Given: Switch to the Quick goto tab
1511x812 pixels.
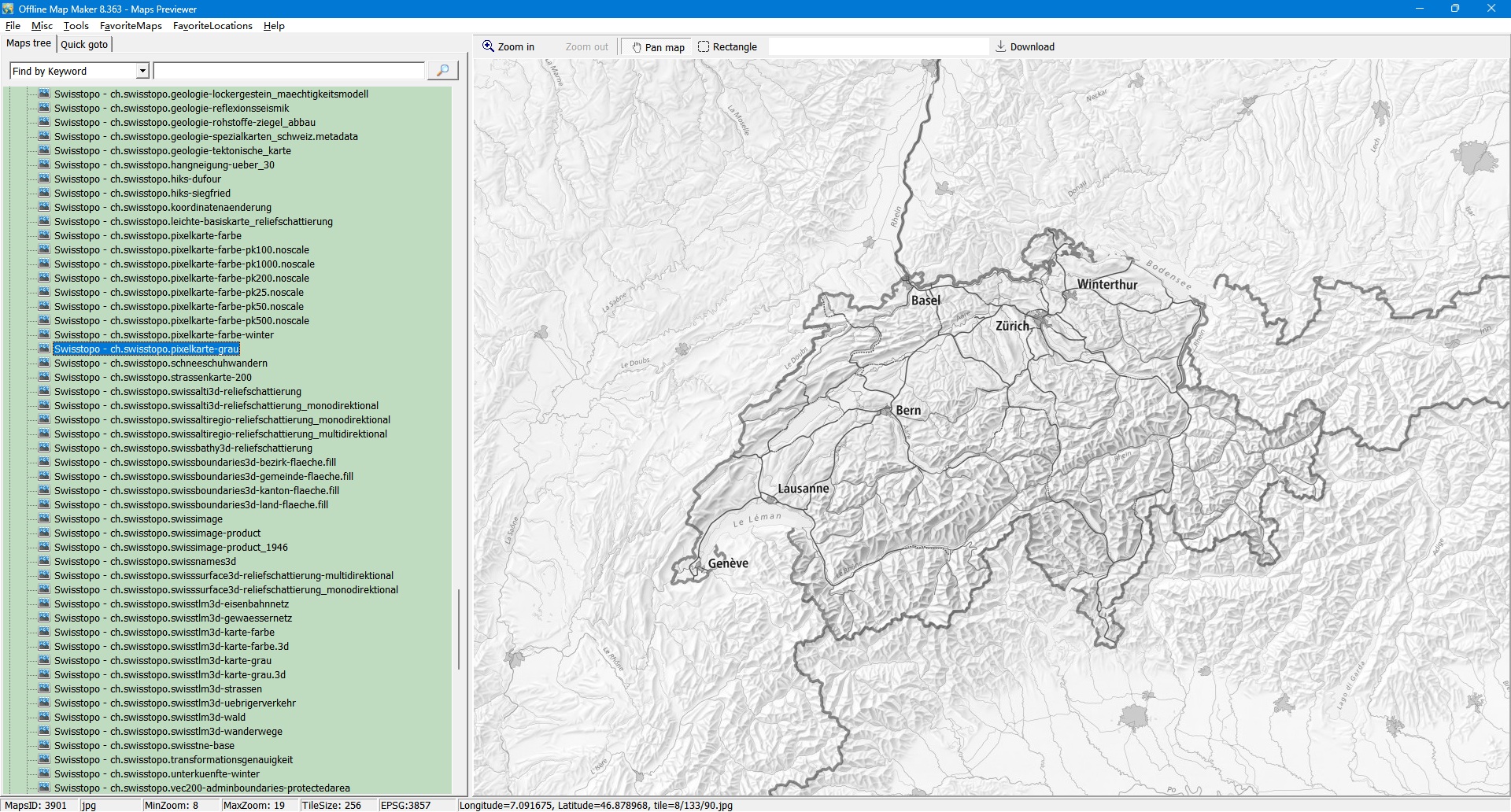Looking at the screenshot, I should (x=84, y=45).
